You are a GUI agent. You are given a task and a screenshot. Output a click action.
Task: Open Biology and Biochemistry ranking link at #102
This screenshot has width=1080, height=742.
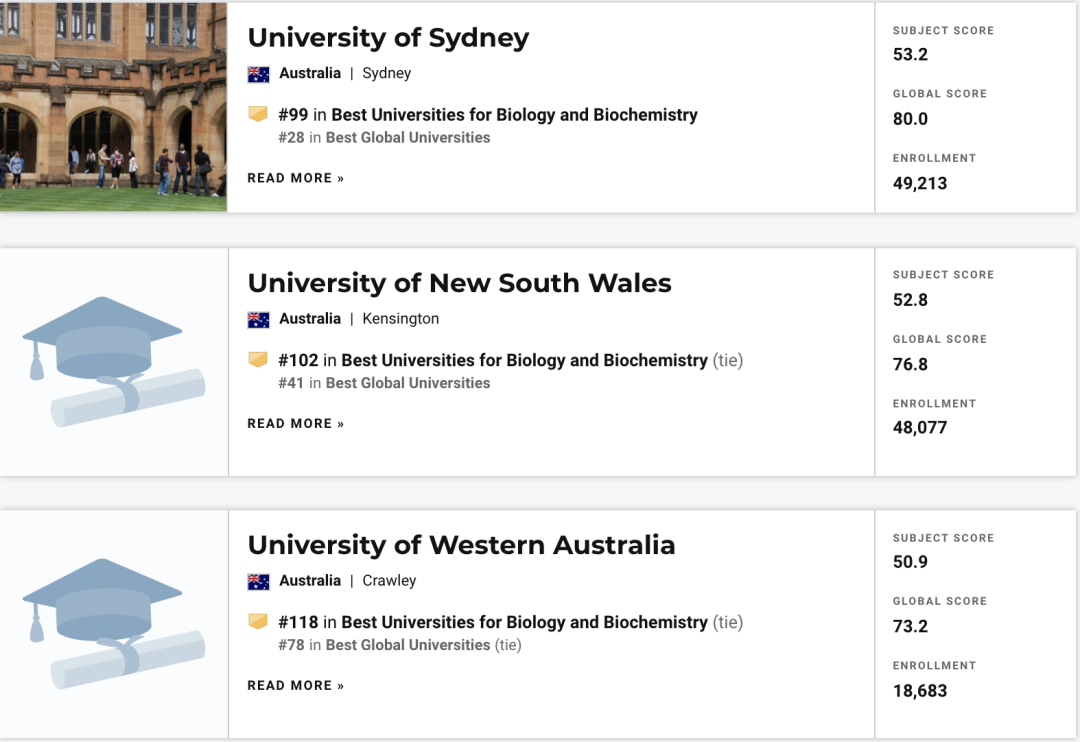[x=525, y=360]
